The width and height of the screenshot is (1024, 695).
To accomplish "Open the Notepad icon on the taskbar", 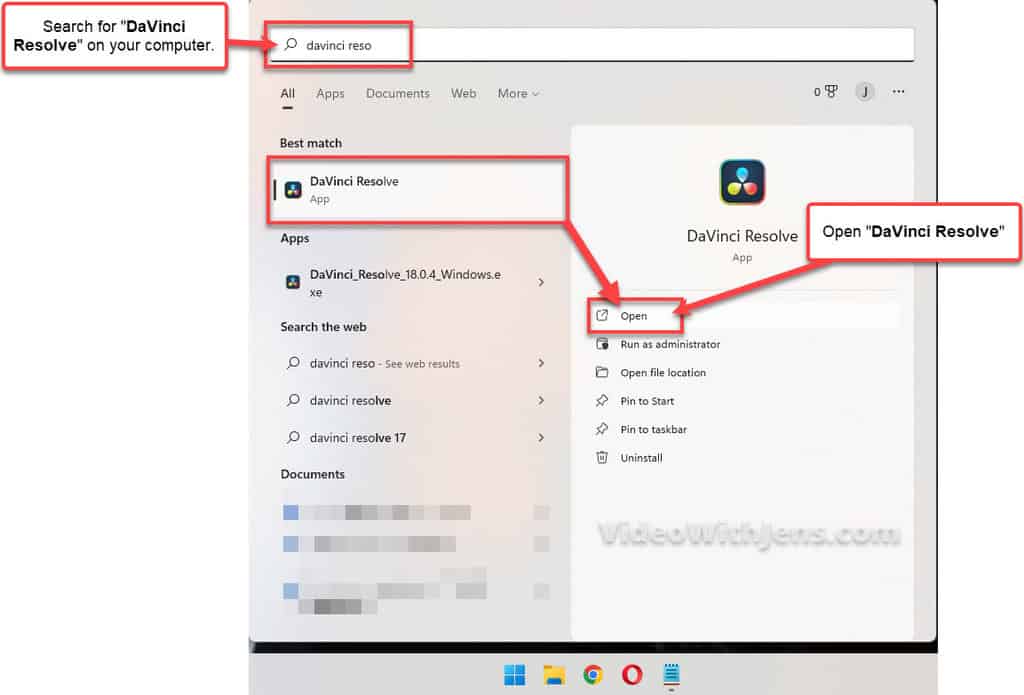I will click(x=671, y=675).
